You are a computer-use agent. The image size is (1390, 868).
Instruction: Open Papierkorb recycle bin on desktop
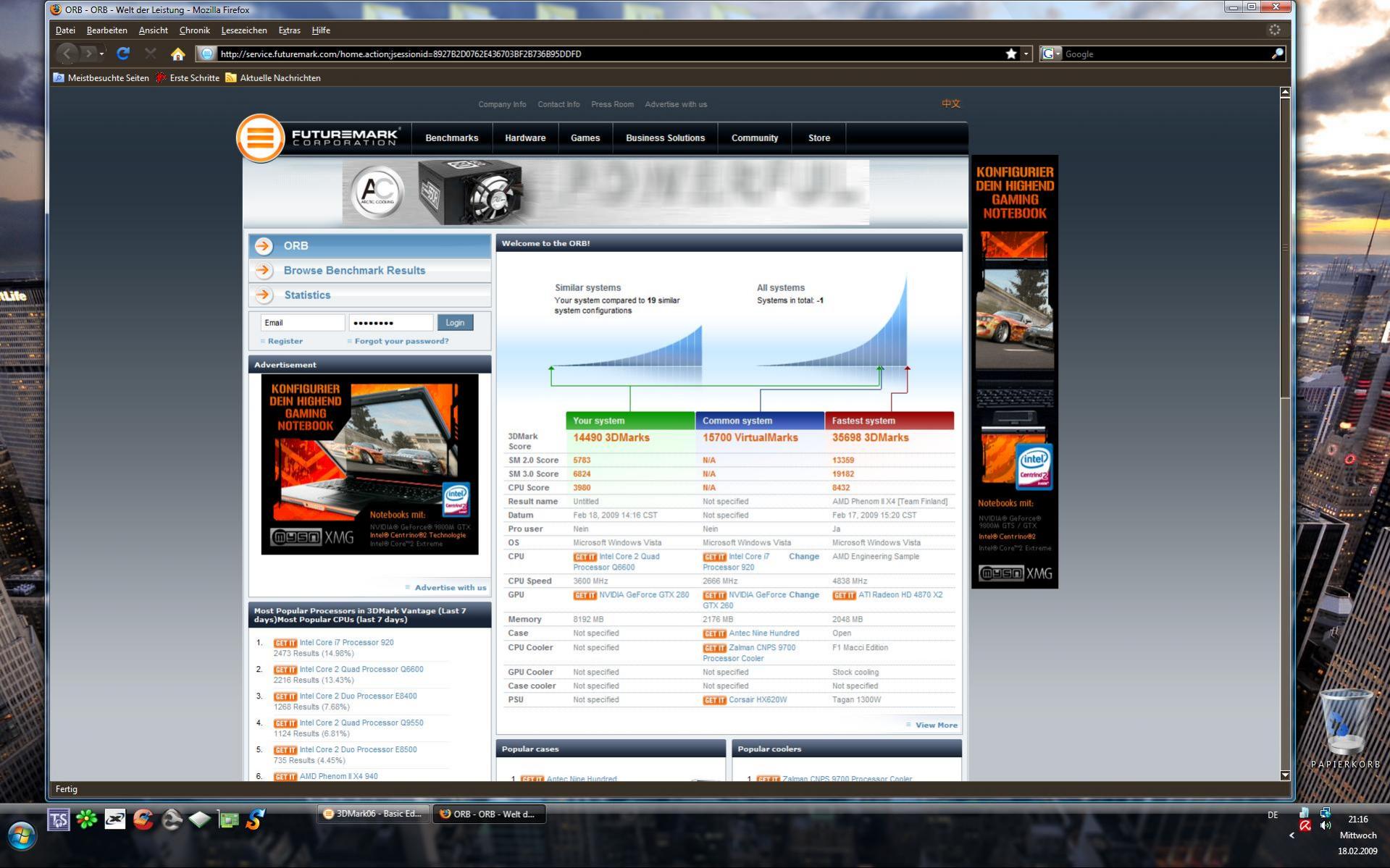tap(1345, 728)
